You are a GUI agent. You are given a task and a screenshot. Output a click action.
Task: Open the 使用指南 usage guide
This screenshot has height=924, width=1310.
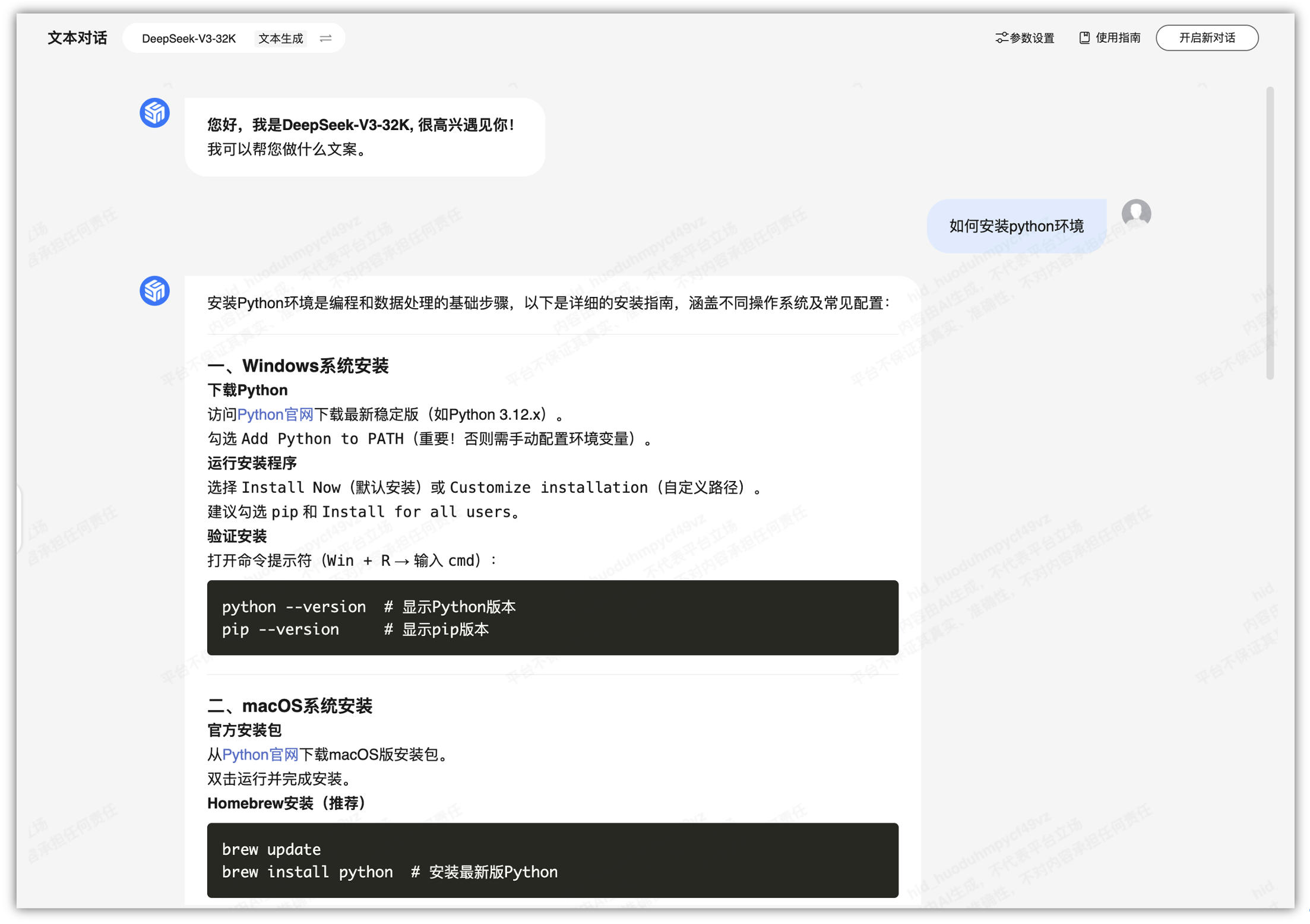click(1109, 38)
